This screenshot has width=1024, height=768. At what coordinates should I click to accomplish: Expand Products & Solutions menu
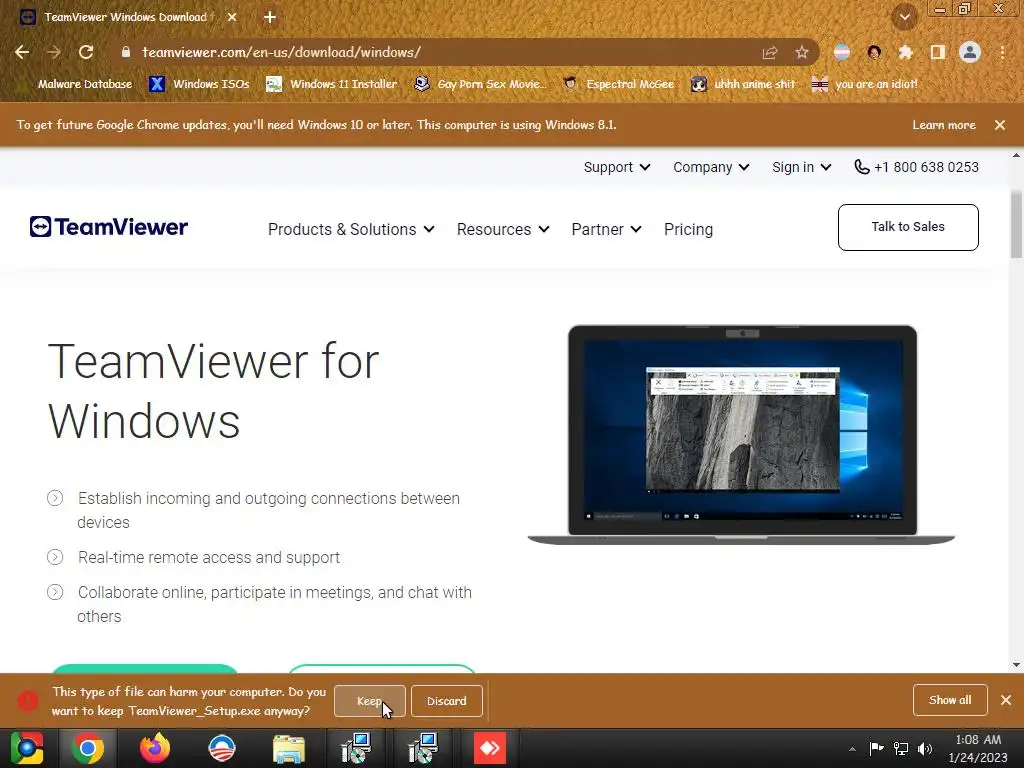(x=351, y=229)
